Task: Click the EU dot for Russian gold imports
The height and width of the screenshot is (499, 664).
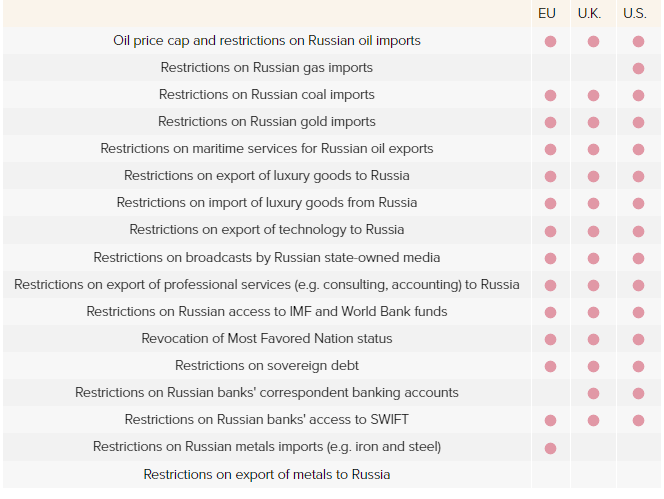Action: [550, 122]
